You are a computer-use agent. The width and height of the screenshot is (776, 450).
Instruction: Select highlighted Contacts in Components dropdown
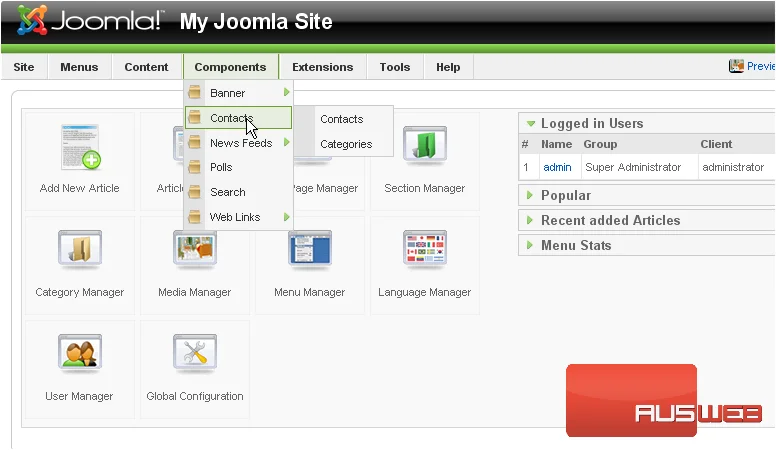tap(239, 118)
